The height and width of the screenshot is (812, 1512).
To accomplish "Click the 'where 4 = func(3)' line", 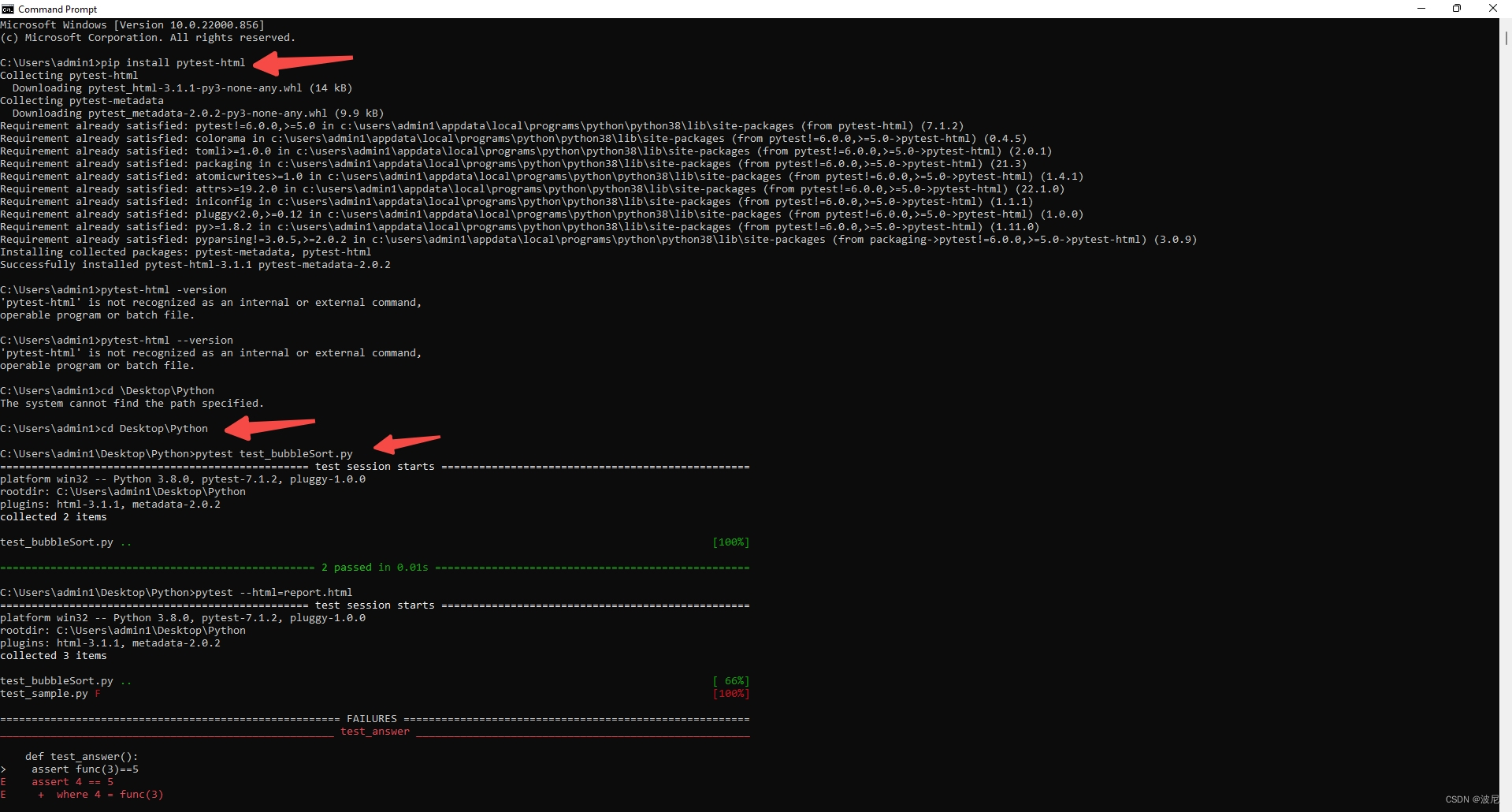I will [110, 795].
